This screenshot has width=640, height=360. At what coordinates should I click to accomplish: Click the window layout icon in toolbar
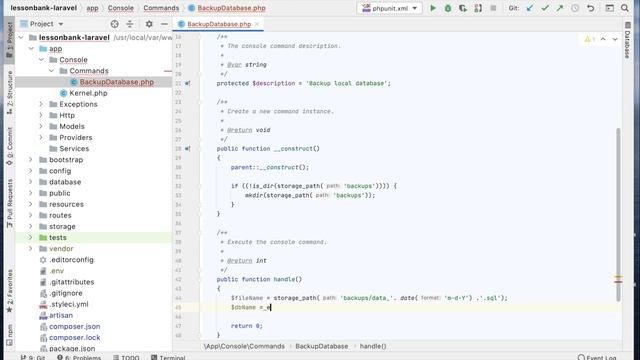click(609, 8)
